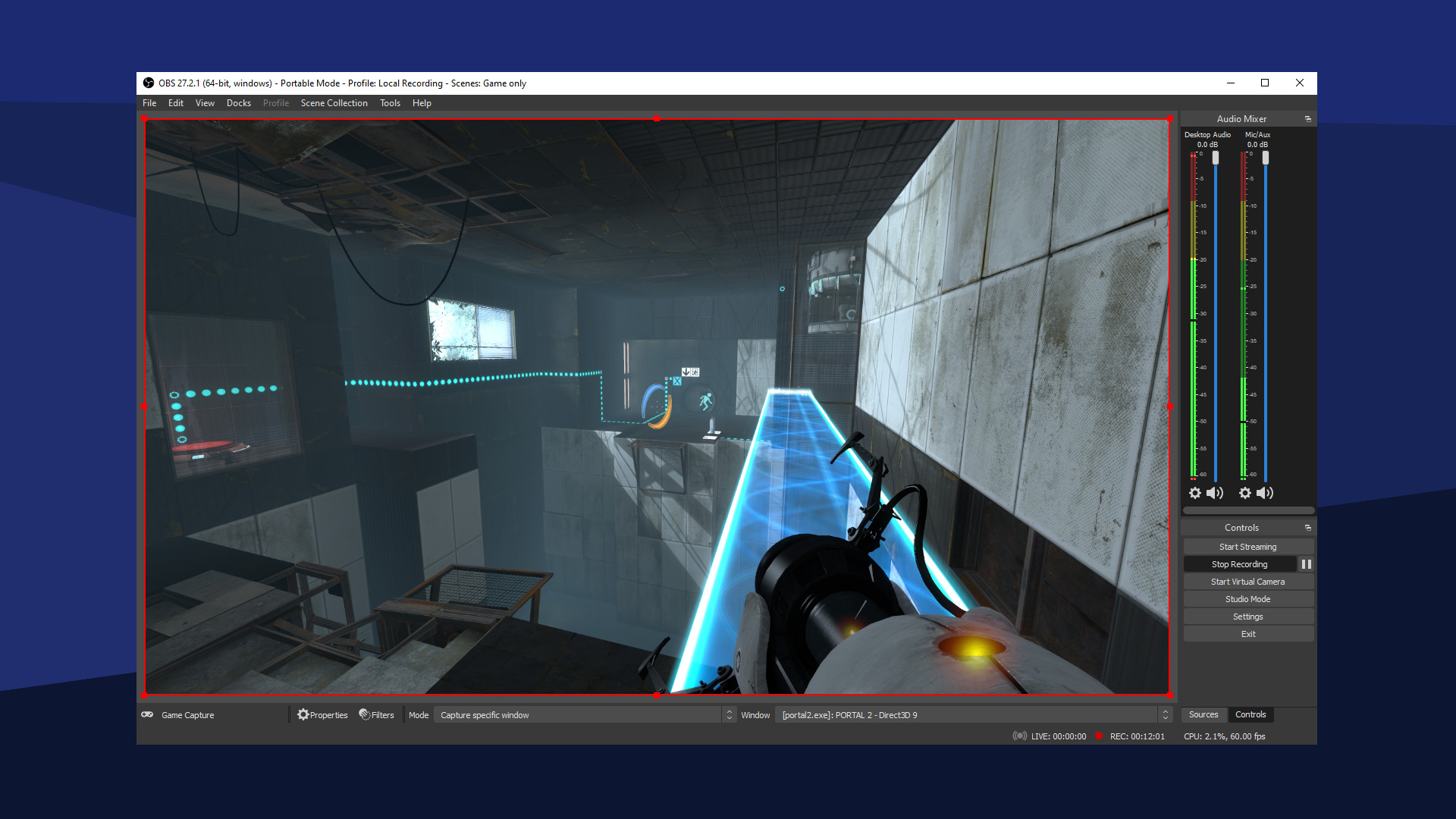Open the Profile menu

click(x=275, y=102)
